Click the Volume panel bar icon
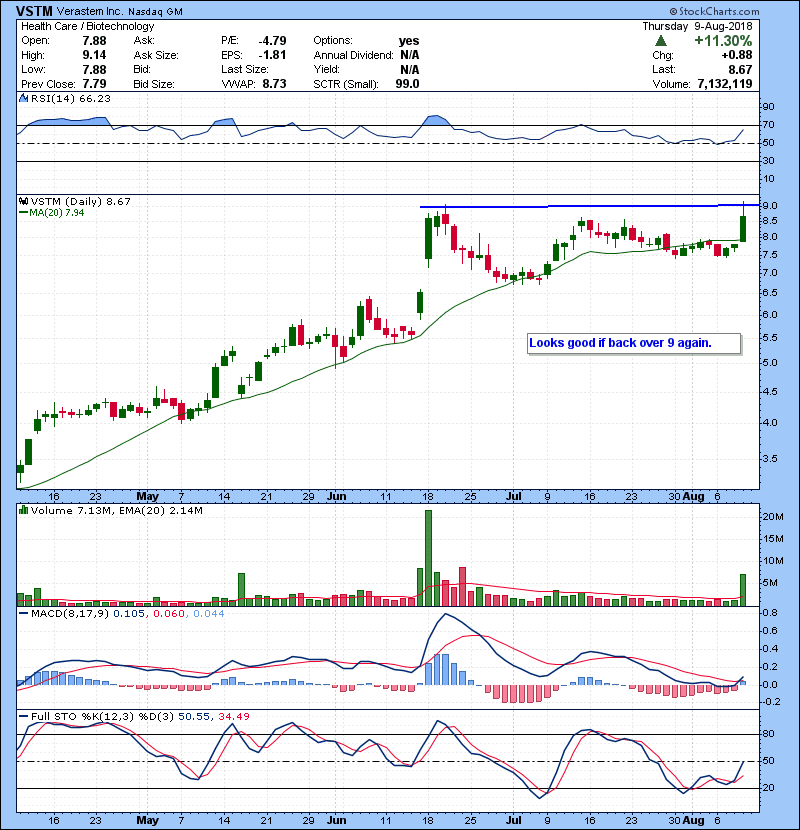The image size is (800, 830). [23, 510]
